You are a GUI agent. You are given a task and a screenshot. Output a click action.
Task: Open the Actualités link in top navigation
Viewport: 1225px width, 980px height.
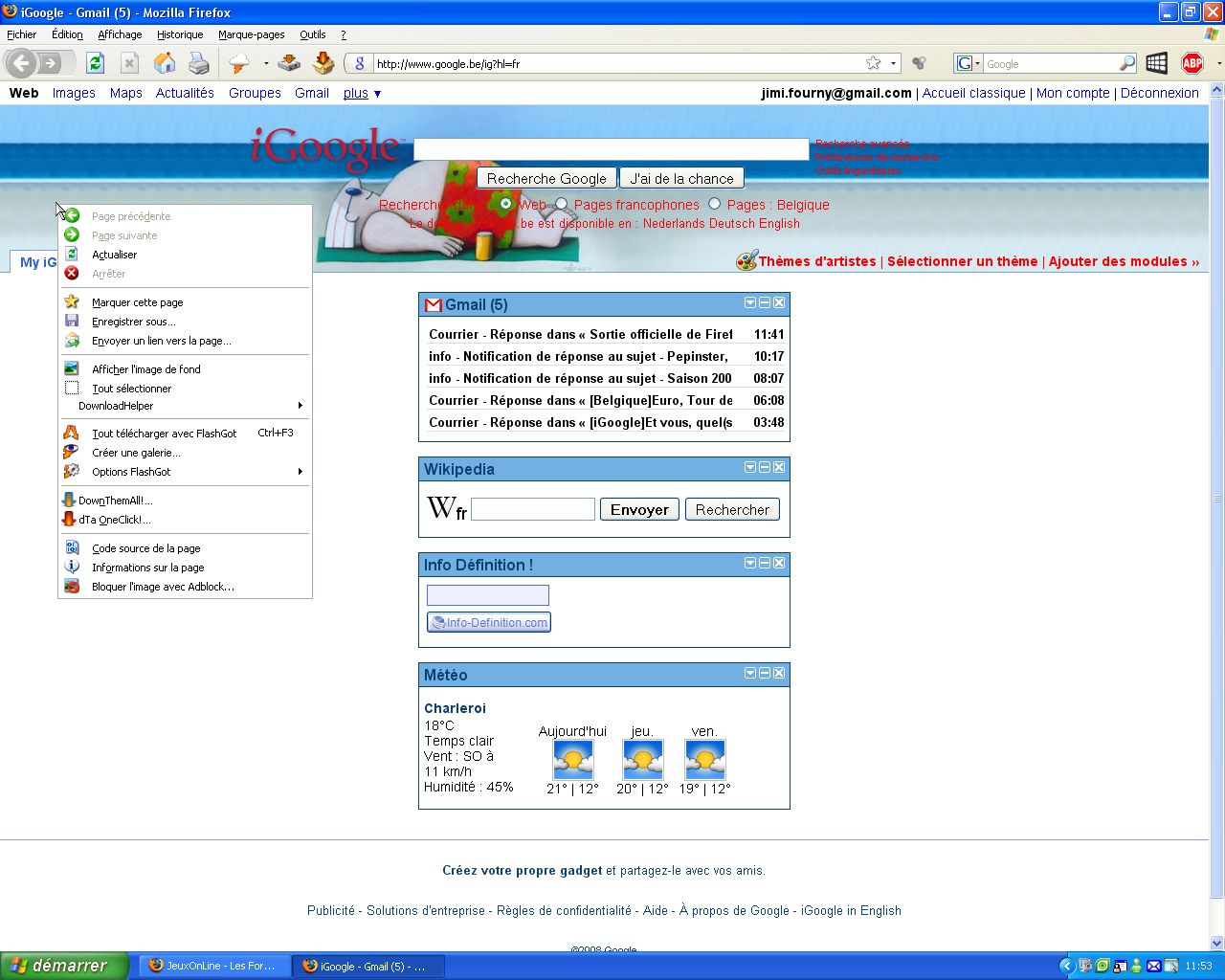click(x=185, y=93)
